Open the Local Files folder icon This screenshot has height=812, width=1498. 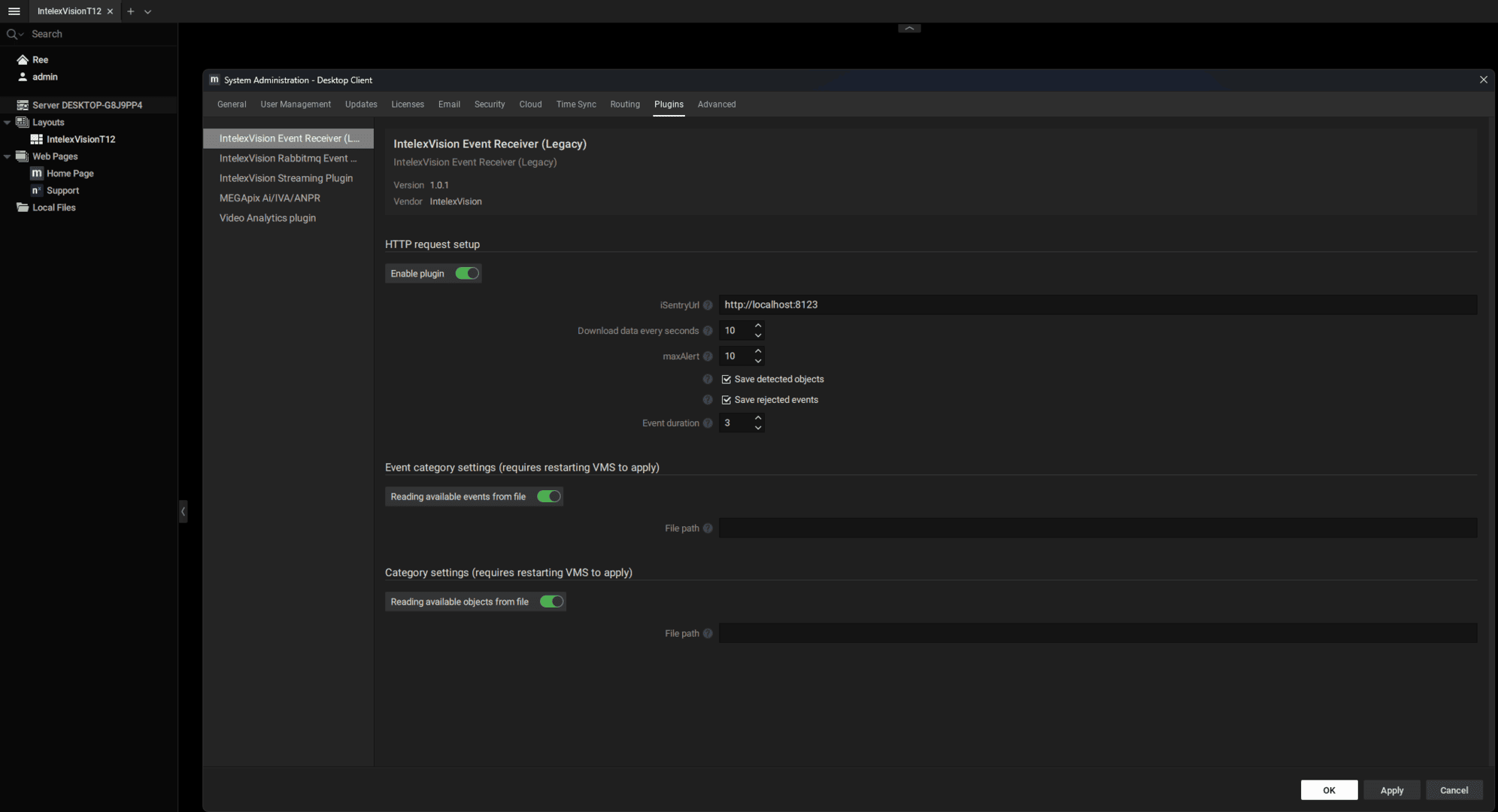pyautogui.click(x=23, y=208)
